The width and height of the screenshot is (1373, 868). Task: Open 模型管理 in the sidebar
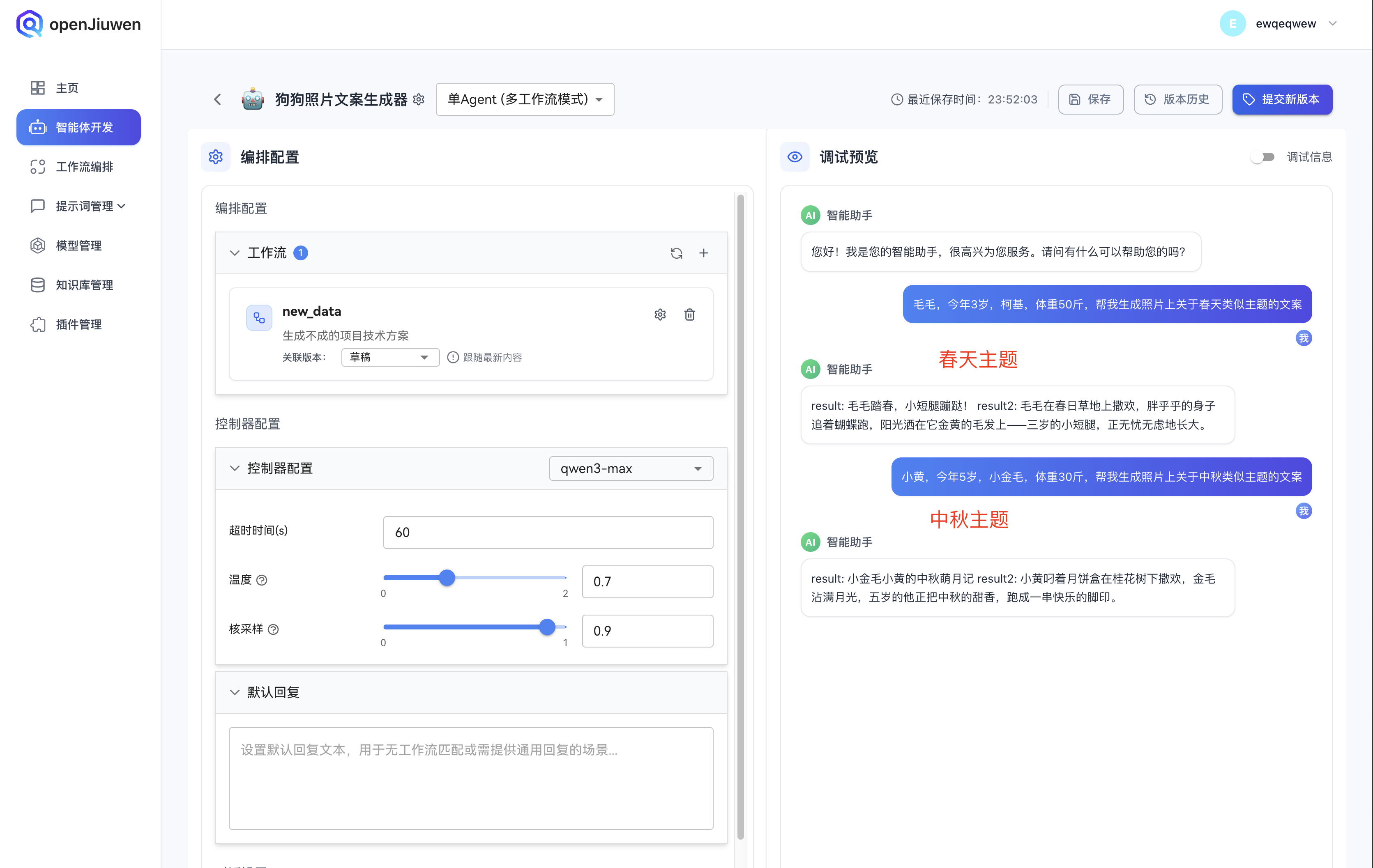point(78,246)
